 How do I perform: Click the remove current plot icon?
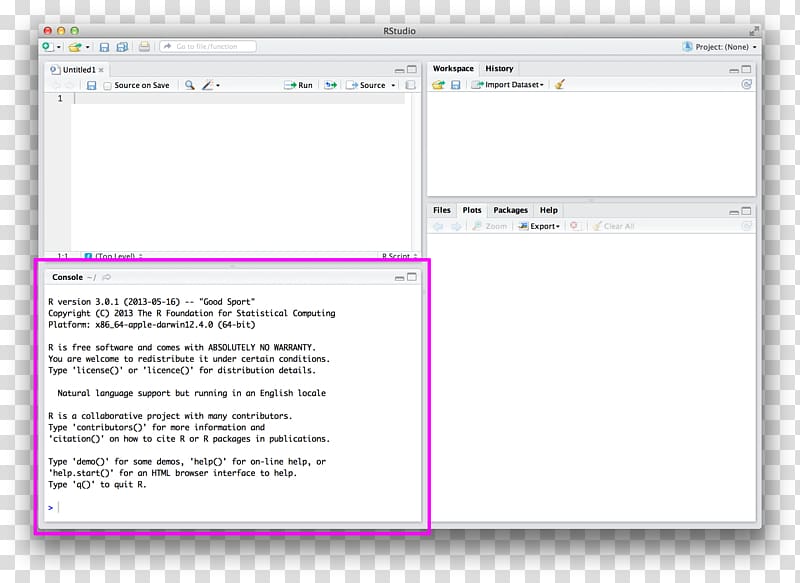tap(574, 226)
